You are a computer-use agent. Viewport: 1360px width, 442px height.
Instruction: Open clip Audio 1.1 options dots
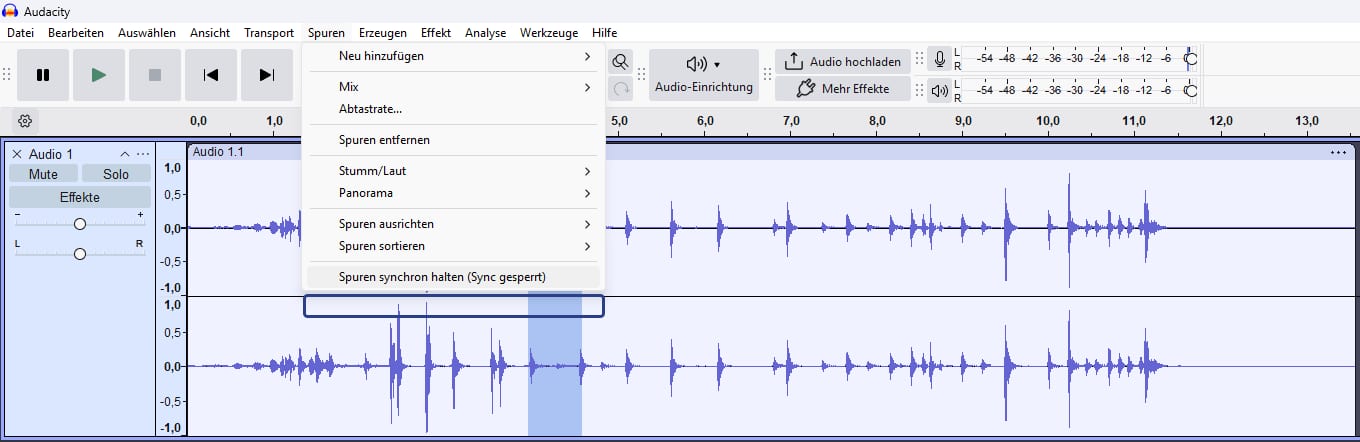click(x=1338, y=152)
